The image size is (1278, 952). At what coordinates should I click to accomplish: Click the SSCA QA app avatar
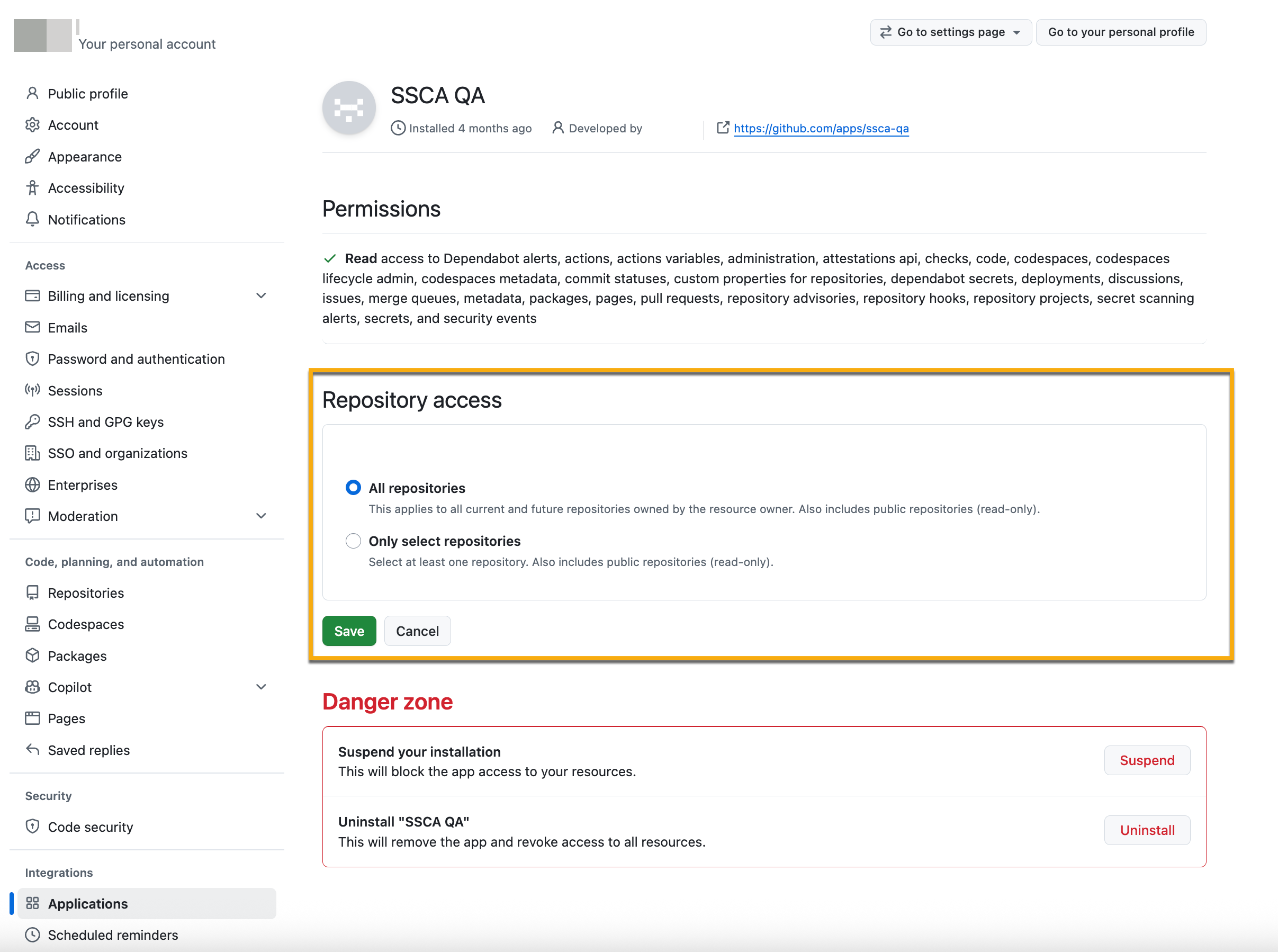(x=349, y=109)
